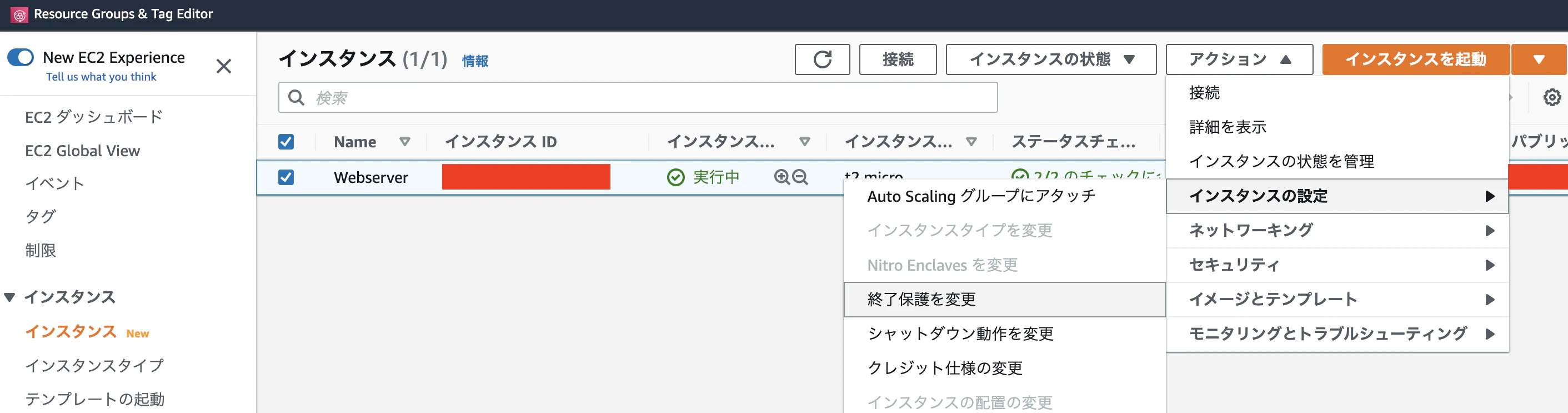Image resolution: width=1568 pixels, height=413 pixels.
Task: Close the New EC2 Experience notice
Action: pyautogui.click(x=224, y=66)
